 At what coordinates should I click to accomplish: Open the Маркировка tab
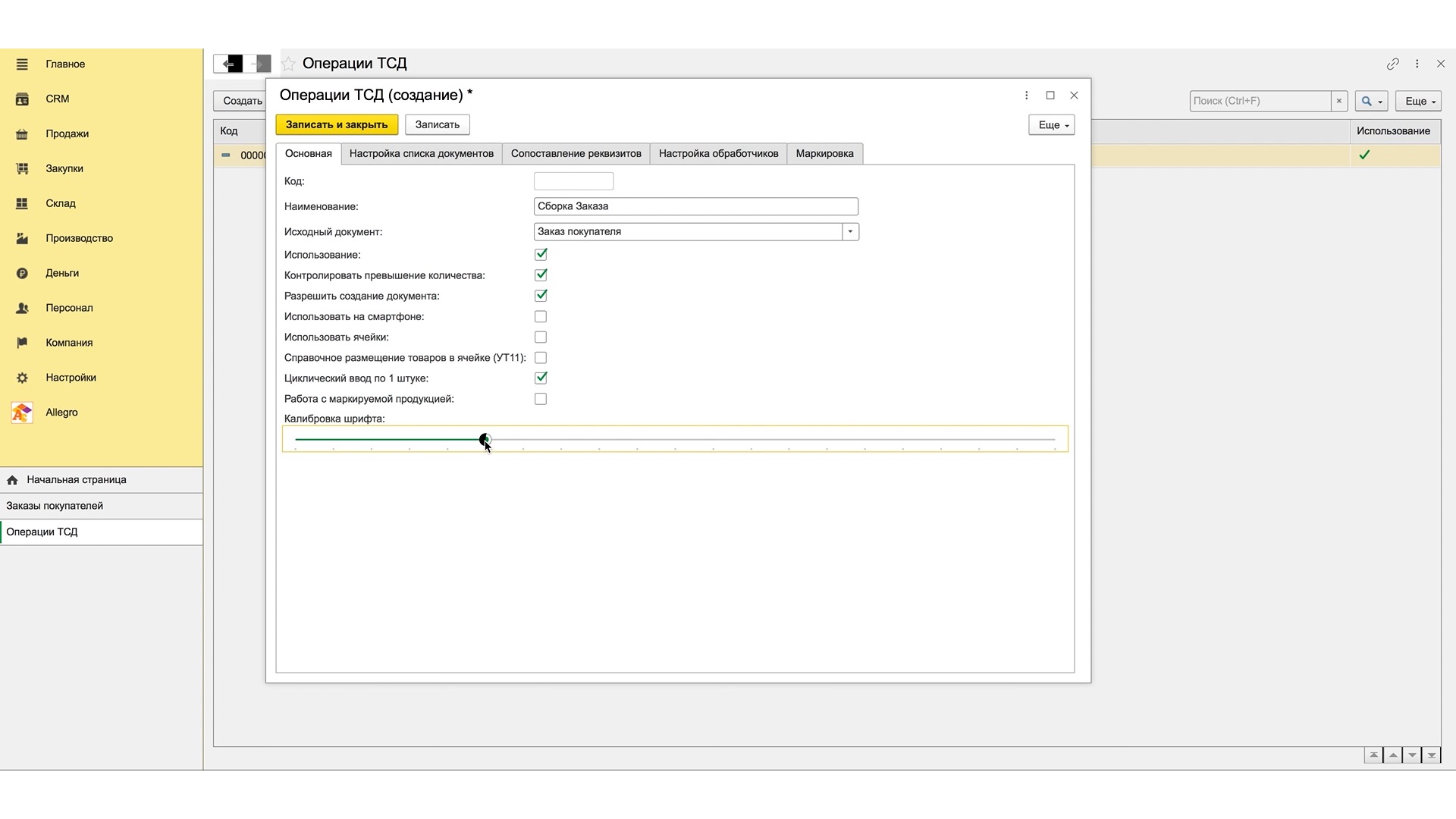(x=825, y=154)
